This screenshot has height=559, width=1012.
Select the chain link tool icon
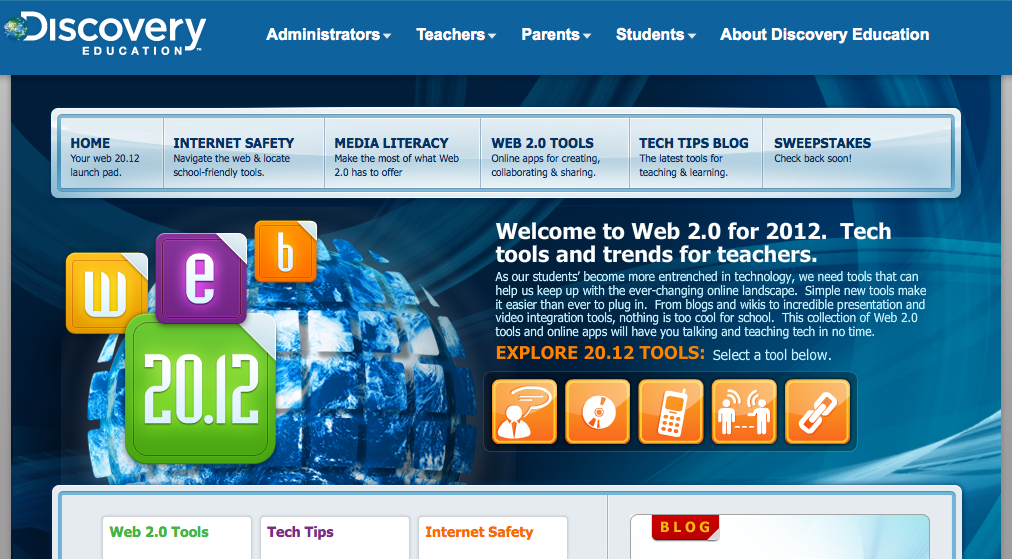(x=818, y=411)
